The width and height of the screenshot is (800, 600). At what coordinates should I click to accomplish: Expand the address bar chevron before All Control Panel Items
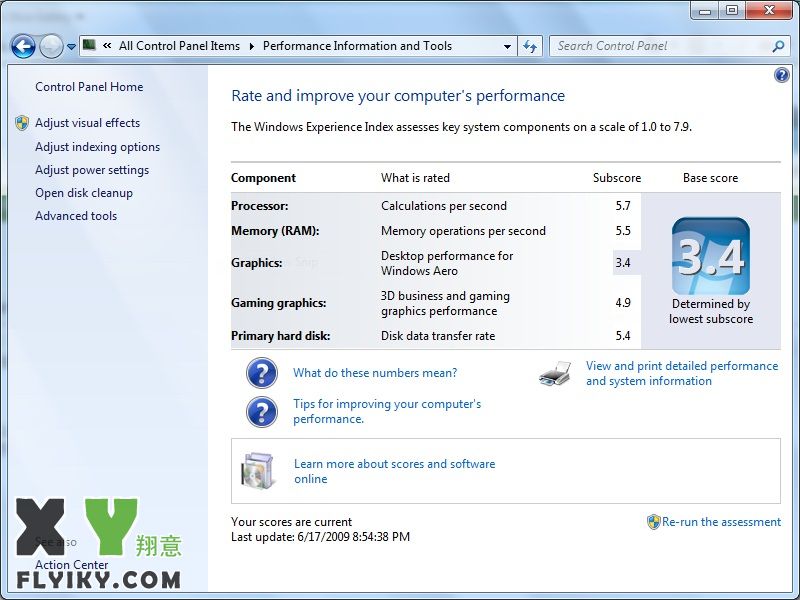pyautogui.click(x=107, y=45)
